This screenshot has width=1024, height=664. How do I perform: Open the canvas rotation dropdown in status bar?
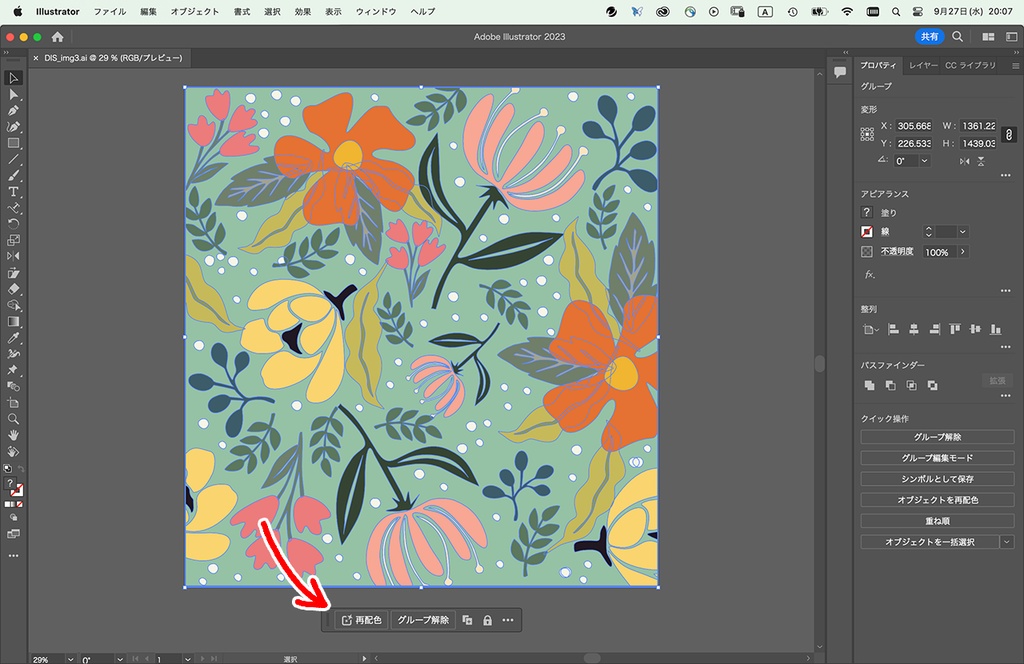pos(120,659)
